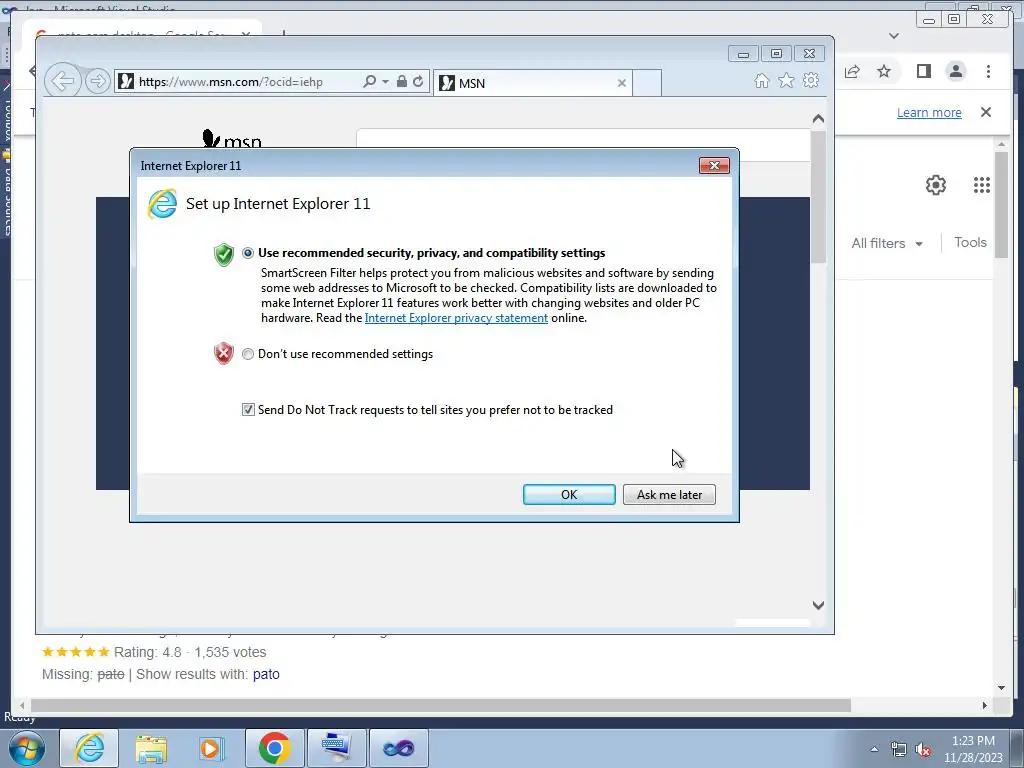Bookmark page with Chrome star icon
1024x768 pixels.
point(884,71)
